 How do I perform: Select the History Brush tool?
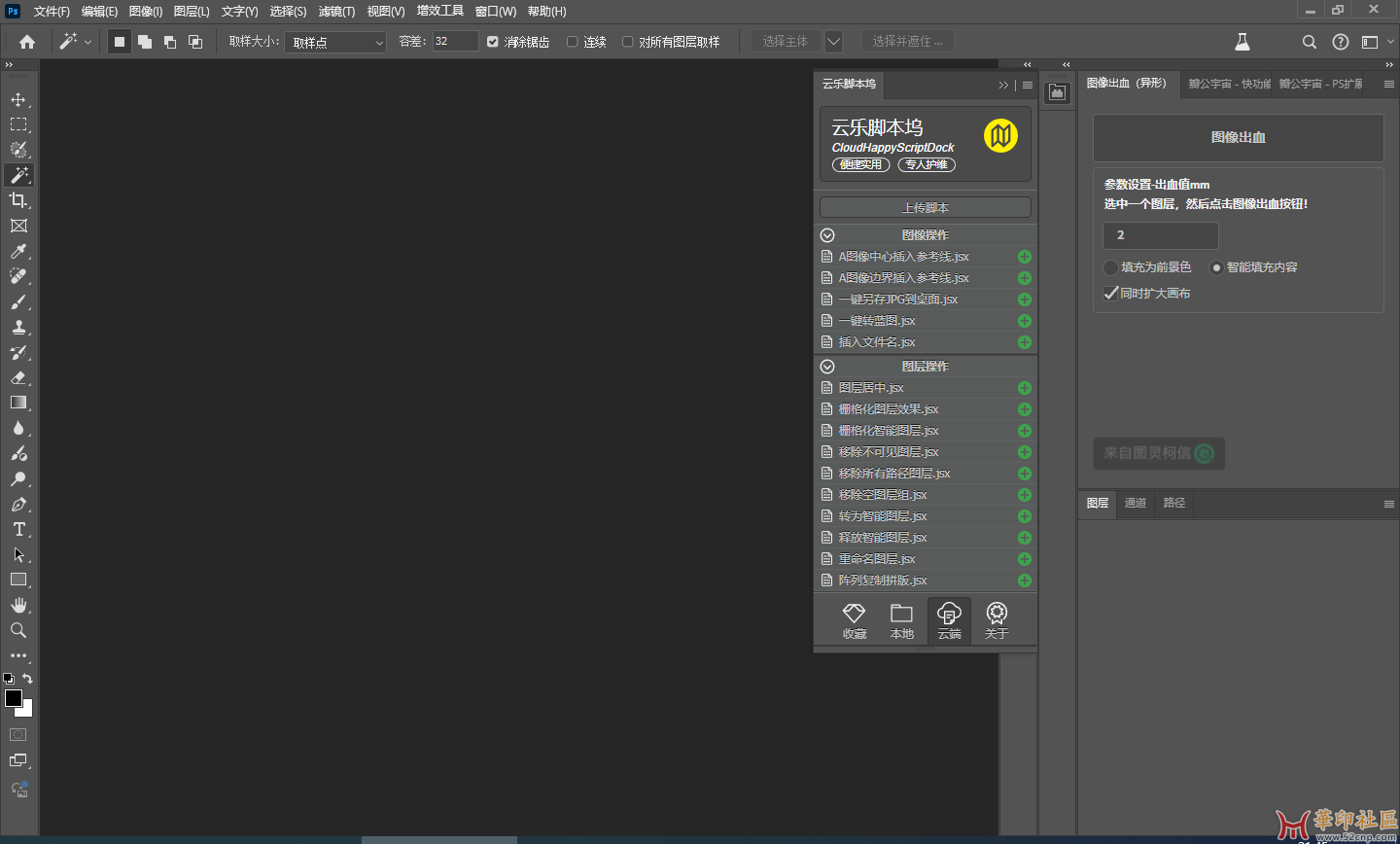pyautogui.click(x=18, y=352)
